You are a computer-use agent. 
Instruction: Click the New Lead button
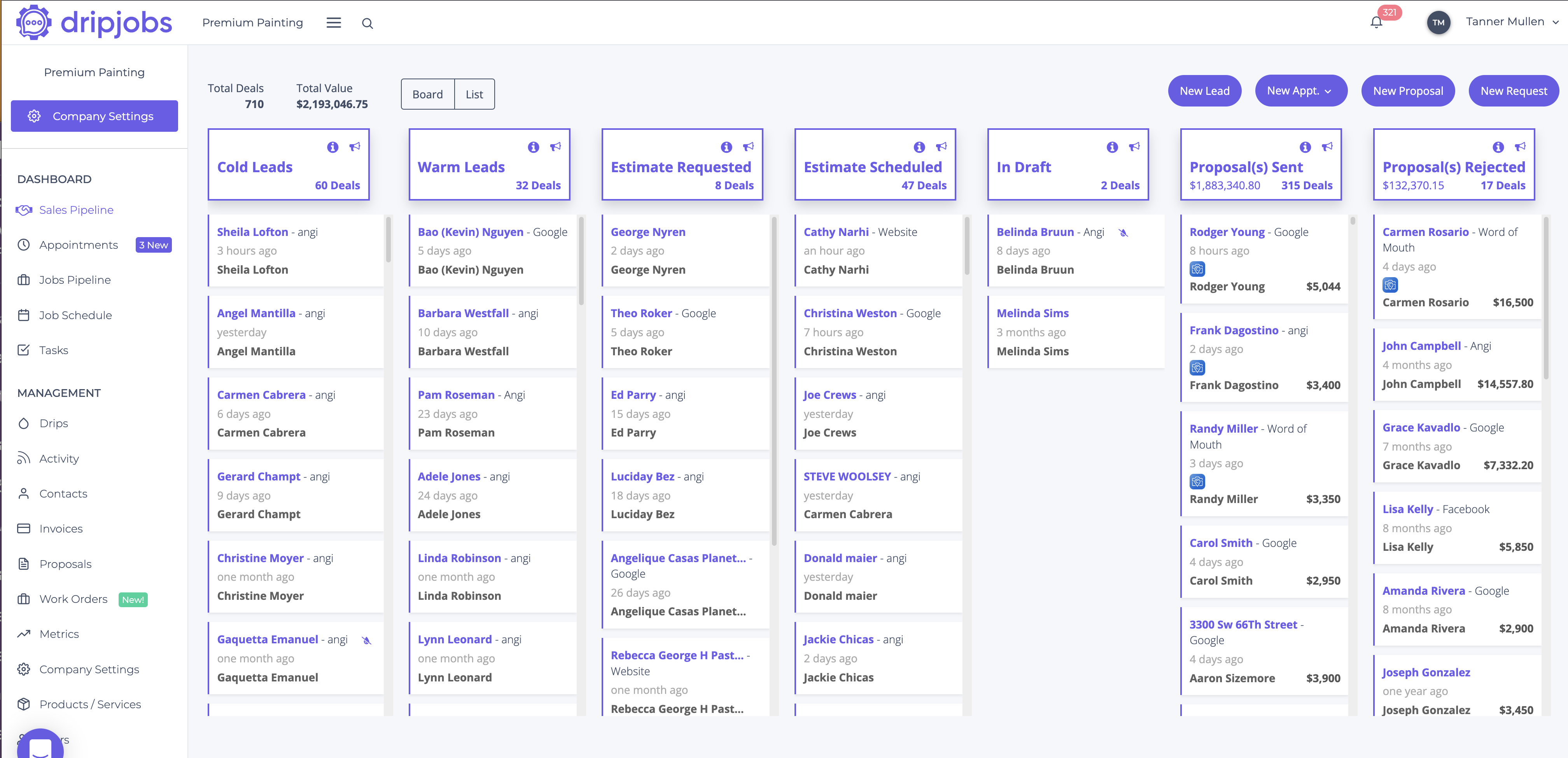coord(1204,91)
